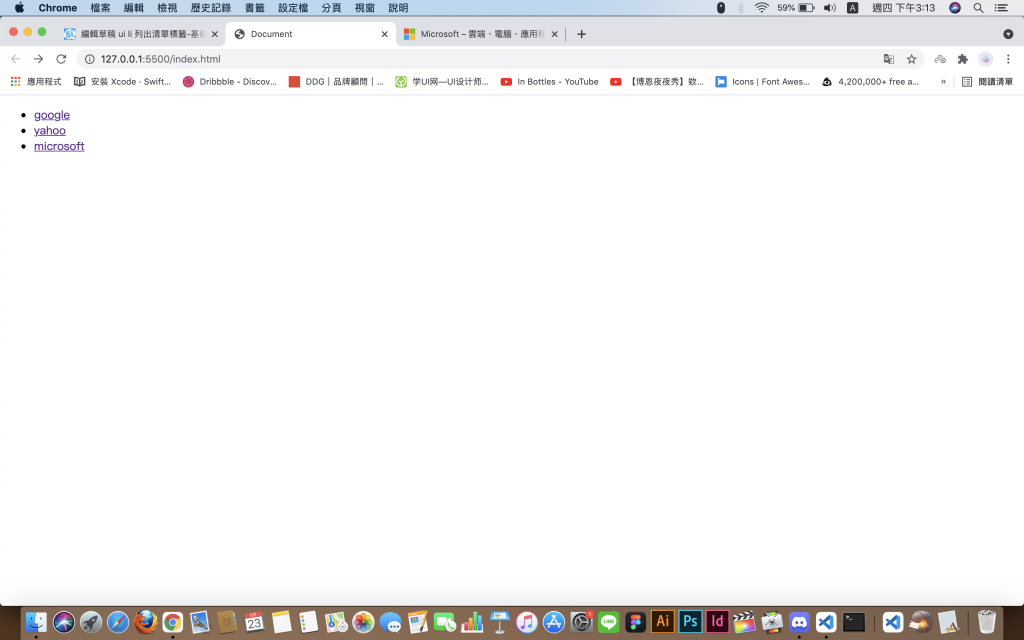Image resolution: width=1024 pixels, height=640 pixels.
Task: Open the microsoft link
Action: tap(59, 146)
